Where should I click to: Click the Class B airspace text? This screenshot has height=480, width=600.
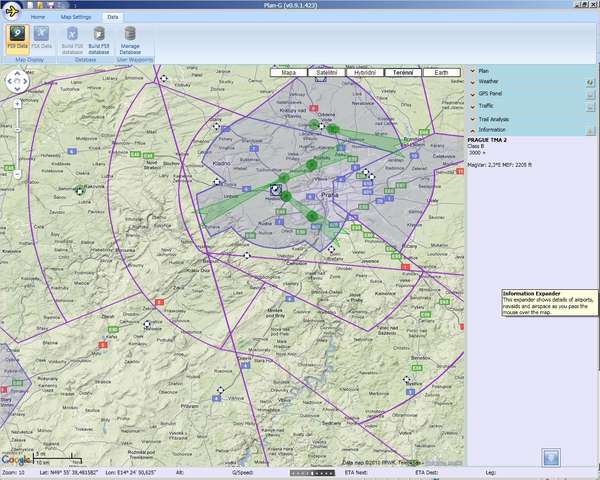(x=475, y=146)
